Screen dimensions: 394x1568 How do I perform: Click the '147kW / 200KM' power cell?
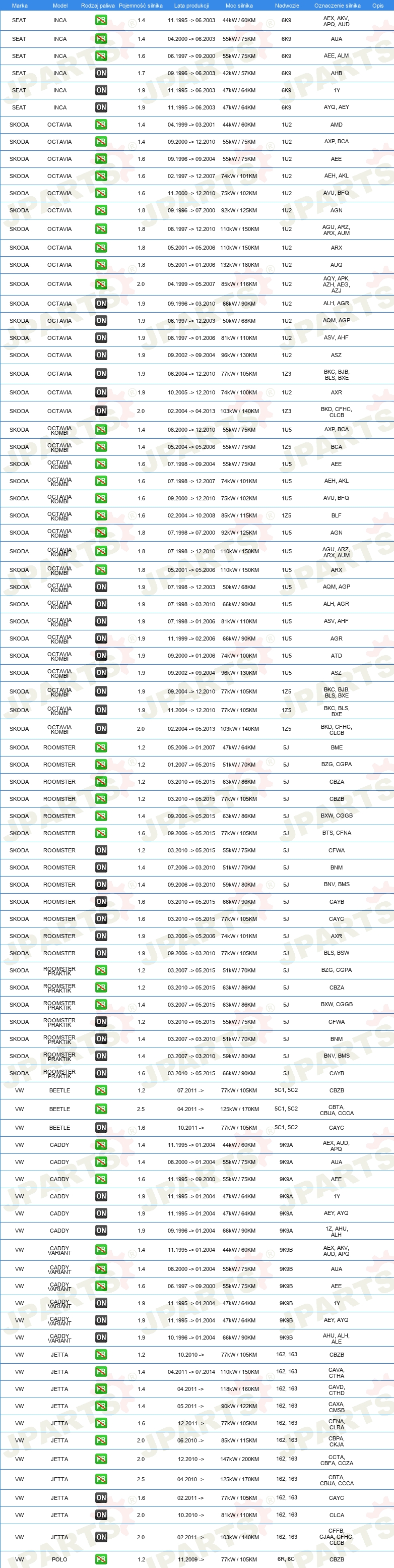pyautogui.click(x=239, y=1459)
